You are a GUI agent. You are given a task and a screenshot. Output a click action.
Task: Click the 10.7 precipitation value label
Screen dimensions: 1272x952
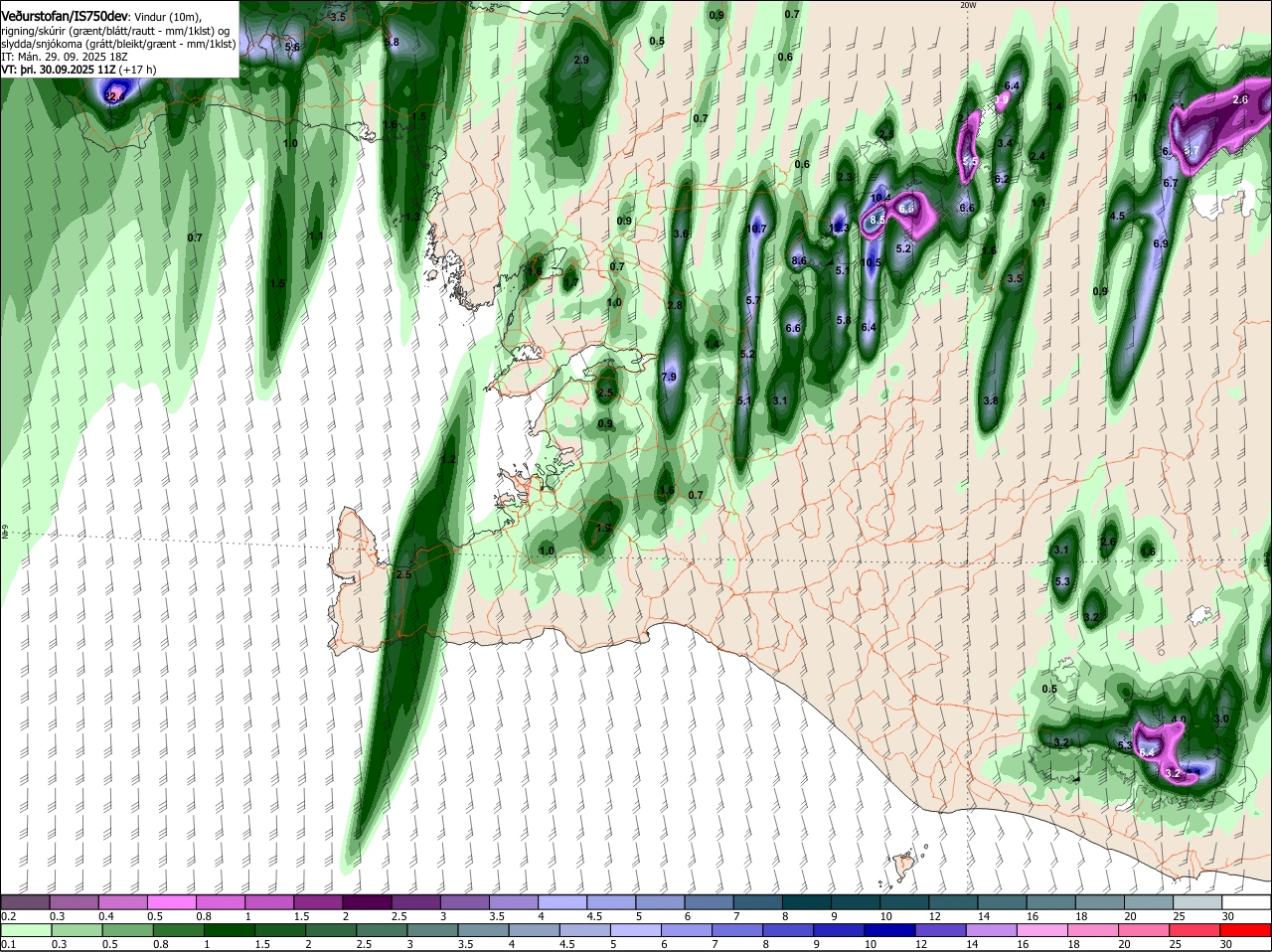(x=756, y=229)
